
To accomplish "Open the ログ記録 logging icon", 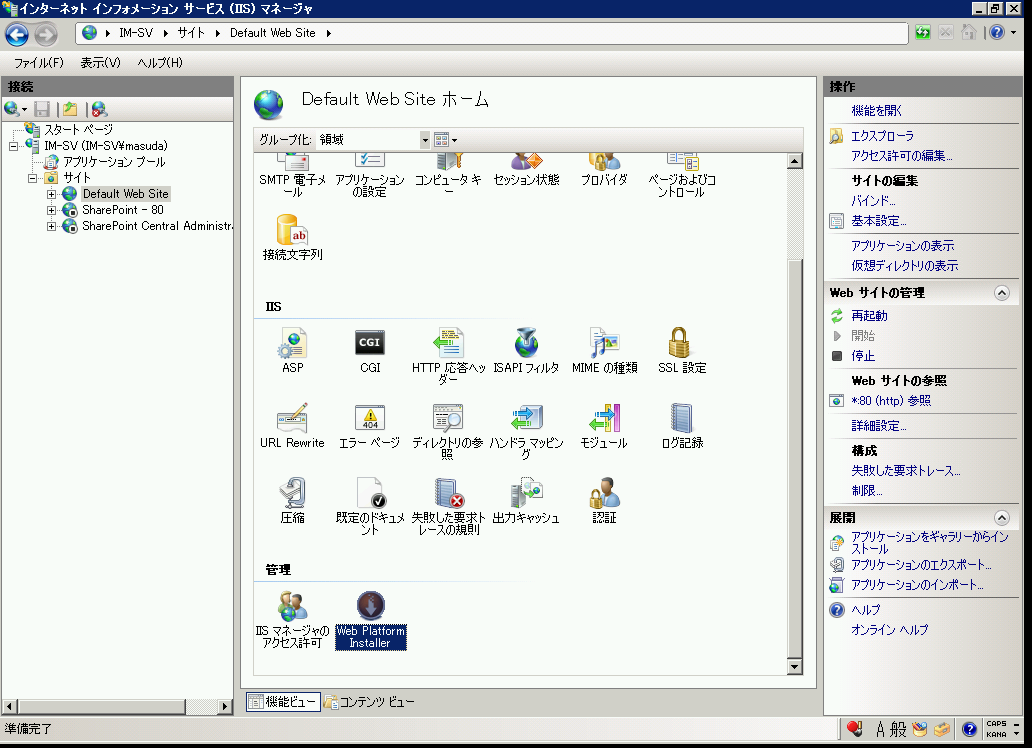I will (x=682, y=418).
